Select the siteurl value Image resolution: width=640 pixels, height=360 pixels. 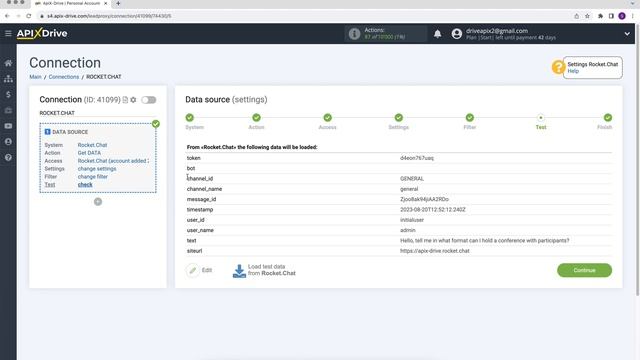[435, 251]
